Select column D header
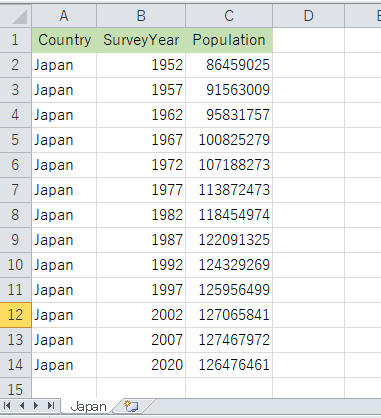 point(309,16)
